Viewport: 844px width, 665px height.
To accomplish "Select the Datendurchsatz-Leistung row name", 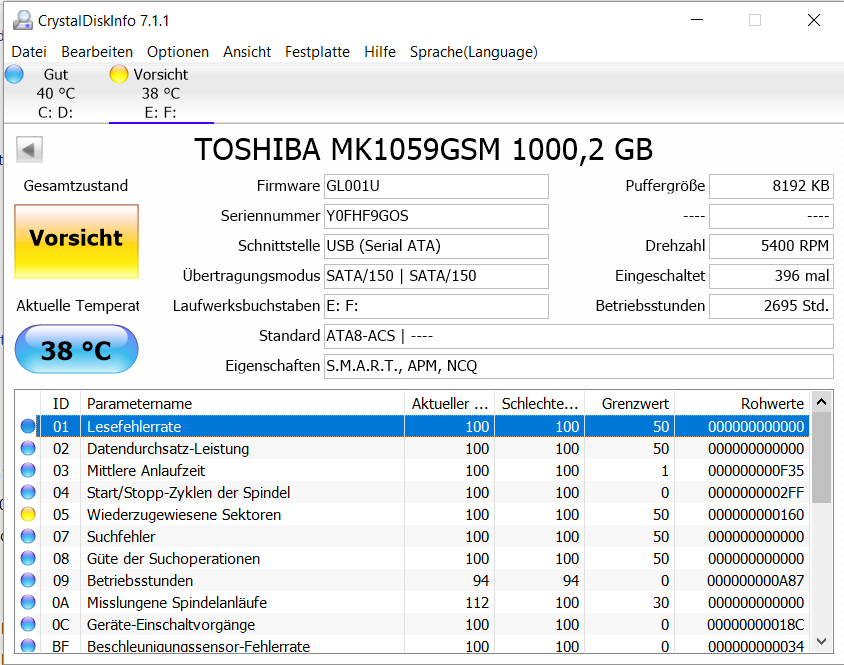I will [168, 449].
